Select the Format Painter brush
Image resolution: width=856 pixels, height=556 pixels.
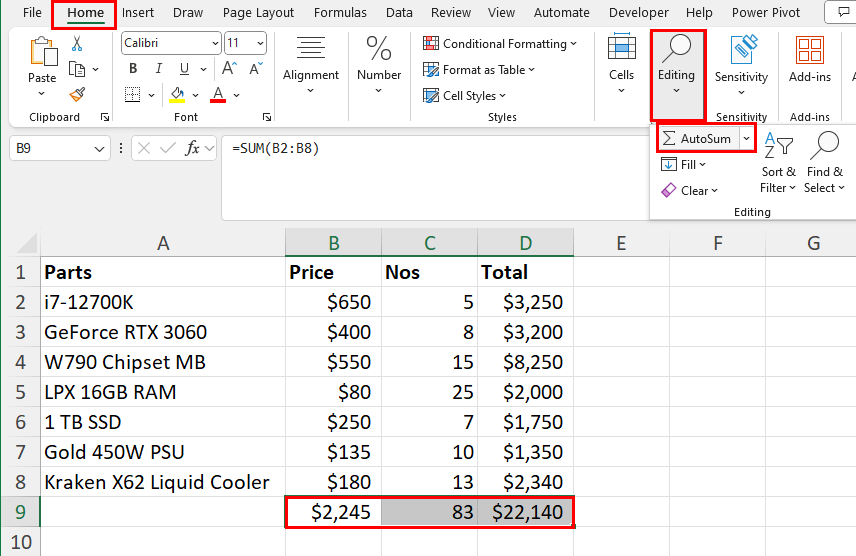pyautogui.click(x=77, y=94)
